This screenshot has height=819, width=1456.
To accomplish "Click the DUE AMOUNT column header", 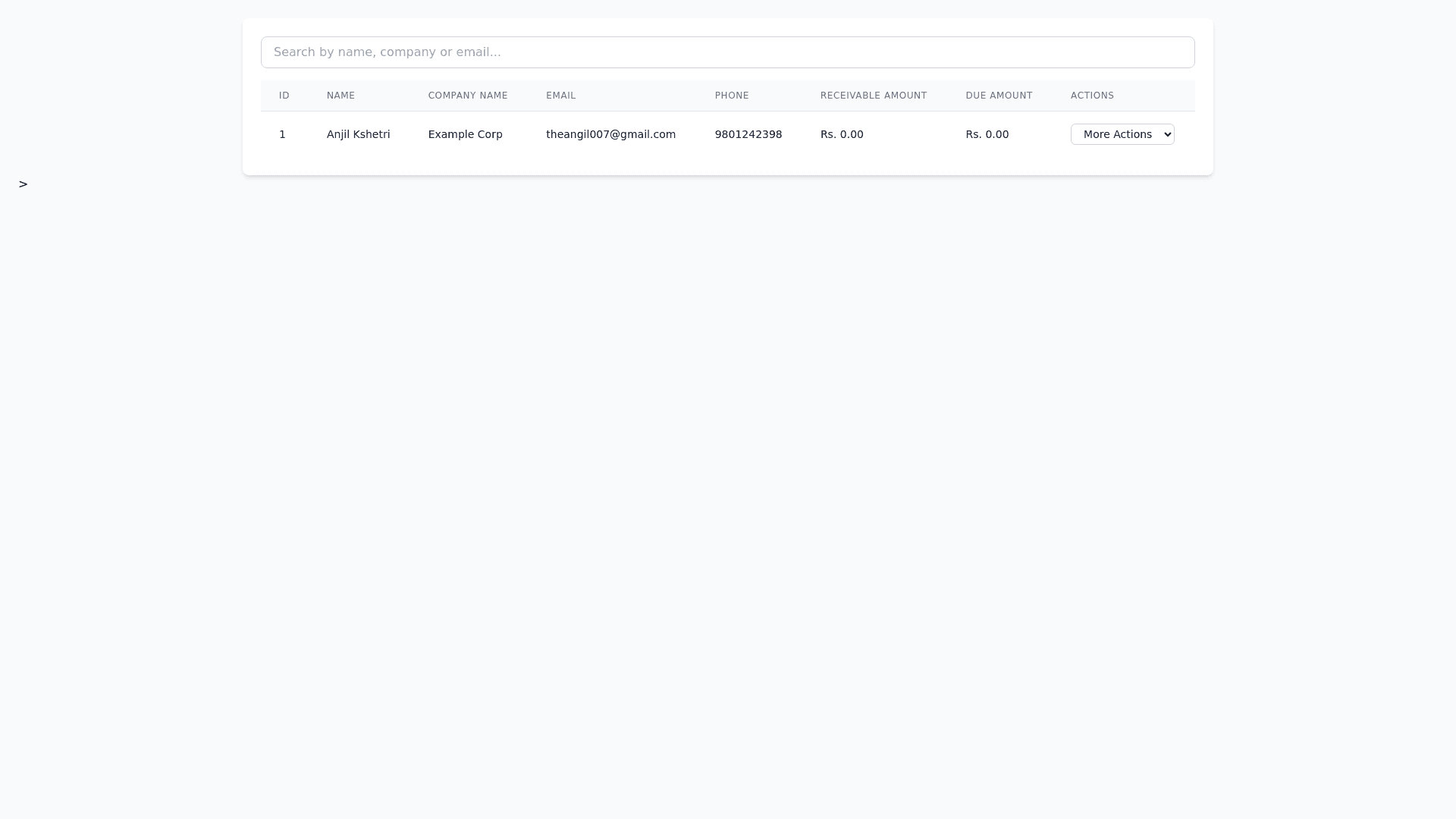I will 999,96.
